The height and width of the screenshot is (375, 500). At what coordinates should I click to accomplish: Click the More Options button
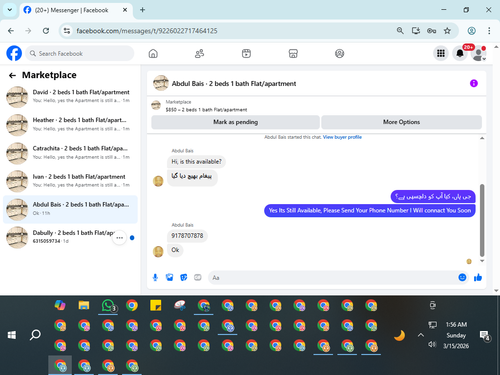click(401, 122)
